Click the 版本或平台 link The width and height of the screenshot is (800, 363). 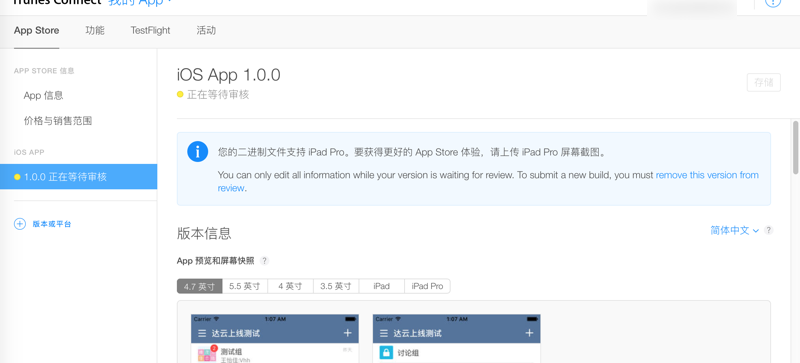(52, 224)
